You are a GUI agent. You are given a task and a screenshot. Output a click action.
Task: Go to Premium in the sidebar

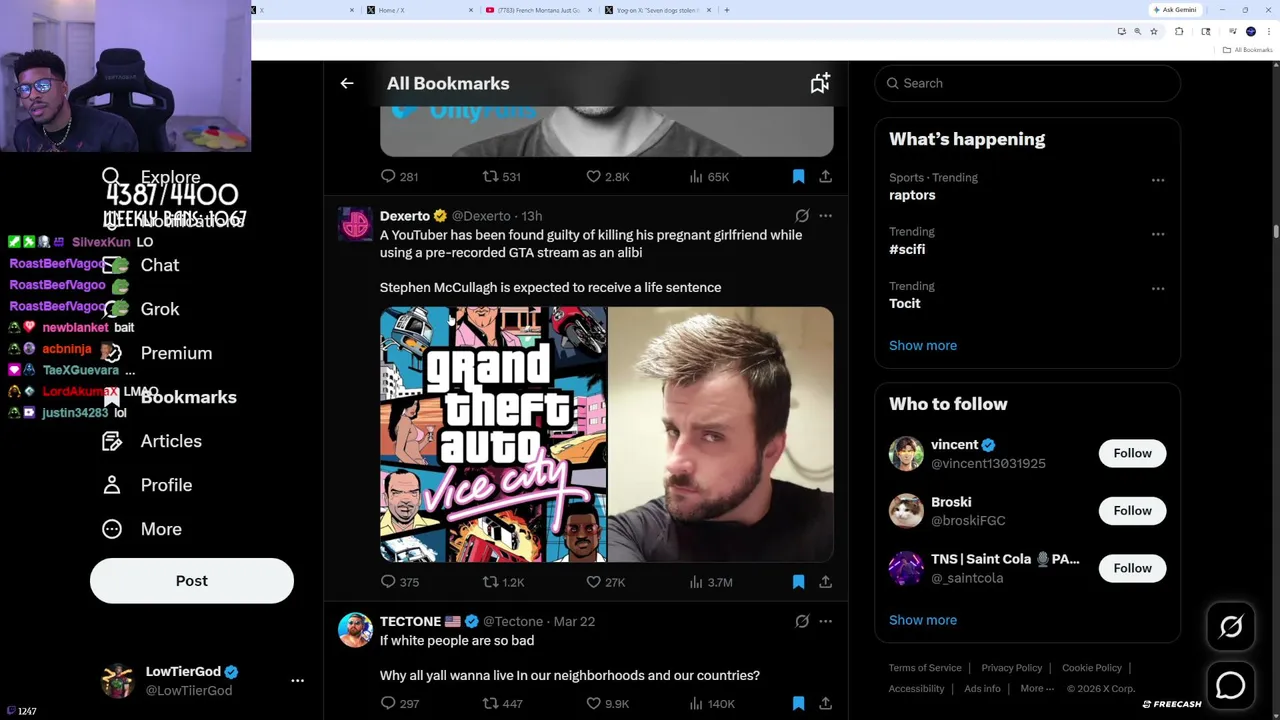pos(157,353)
